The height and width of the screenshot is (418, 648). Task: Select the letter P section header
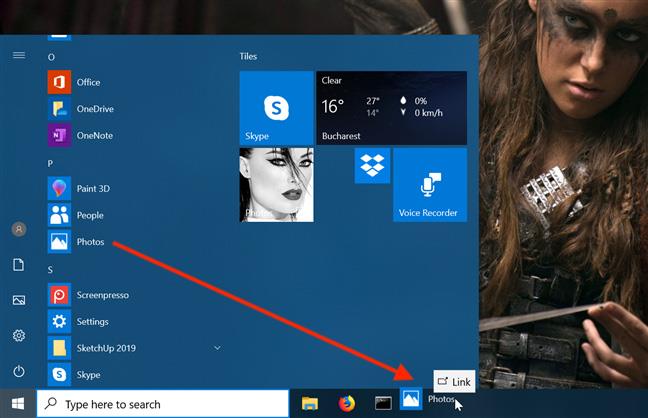point(50,163)
